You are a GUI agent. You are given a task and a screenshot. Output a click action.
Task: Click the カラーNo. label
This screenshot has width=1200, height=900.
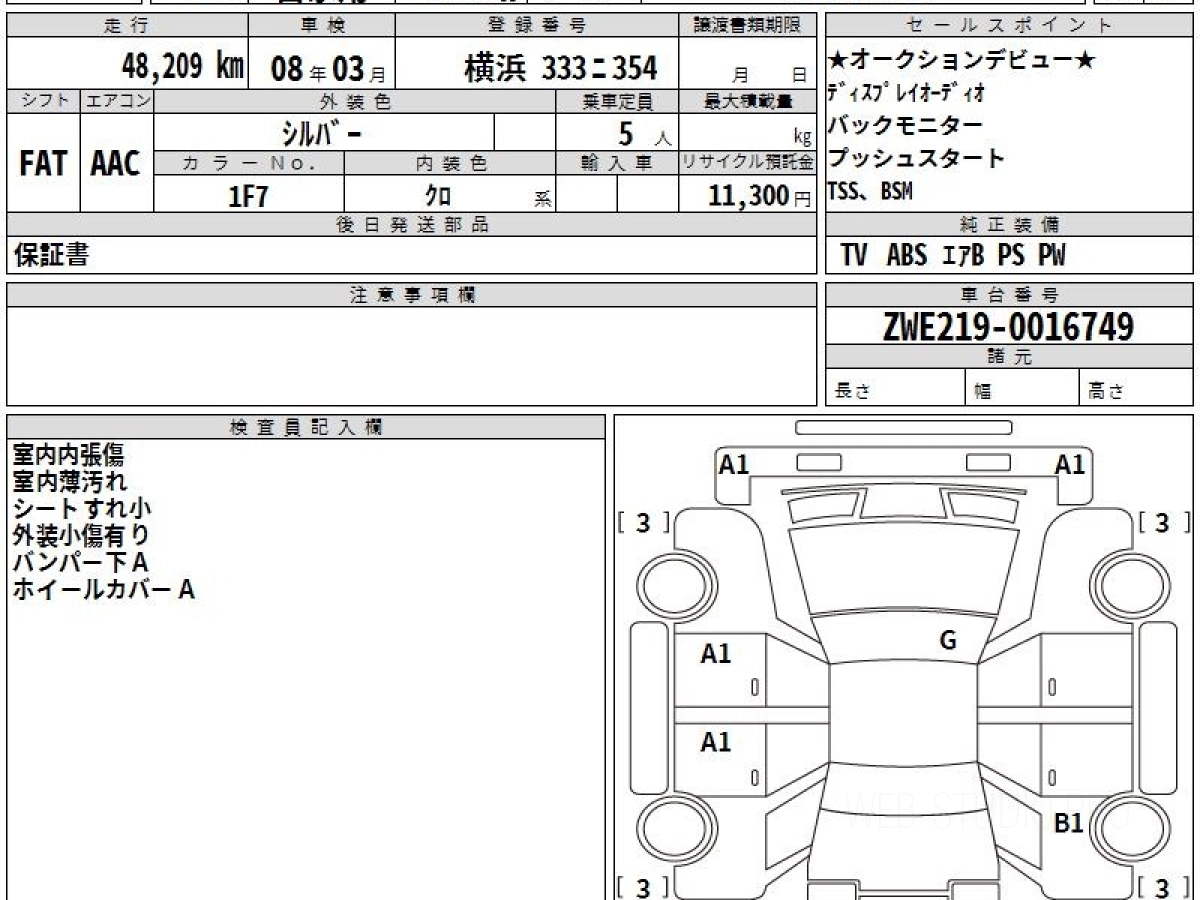point(249,163)
